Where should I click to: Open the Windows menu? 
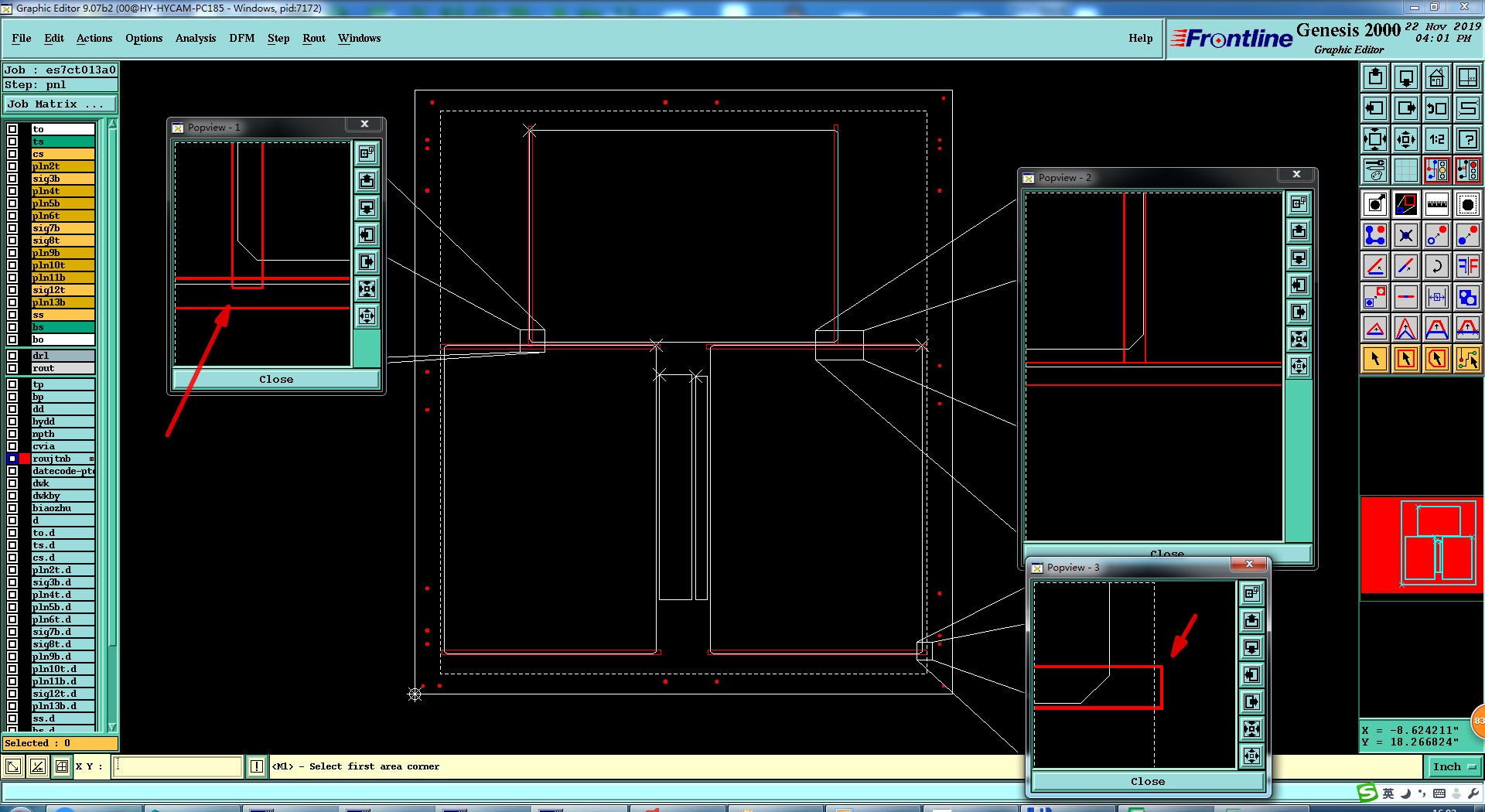tap(359, 38)
